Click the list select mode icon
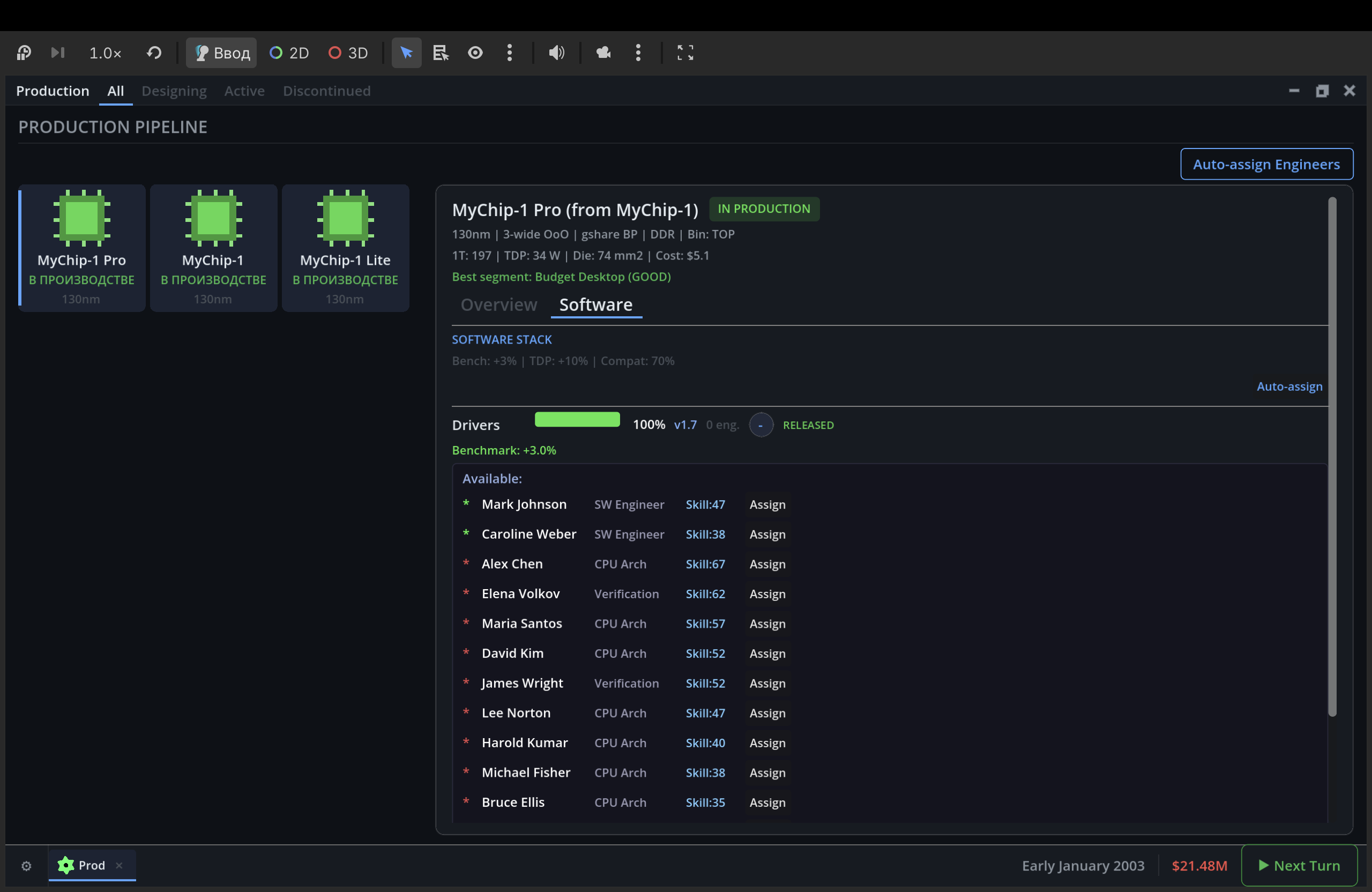Image resolution: width=1372 pixels, height=892 pixels. [441, 53]
